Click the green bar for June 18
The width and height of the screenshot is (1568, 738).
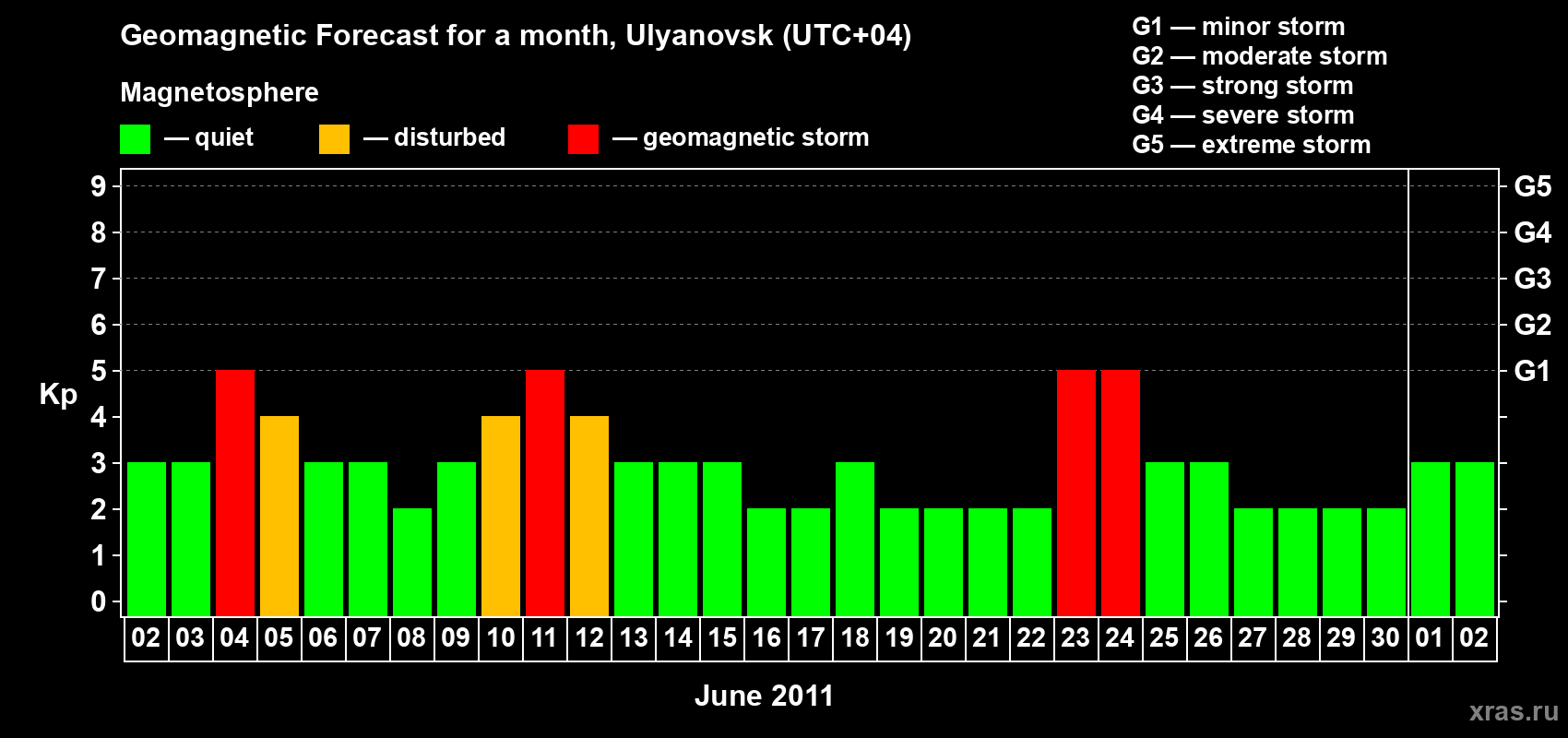click(855, 539)
